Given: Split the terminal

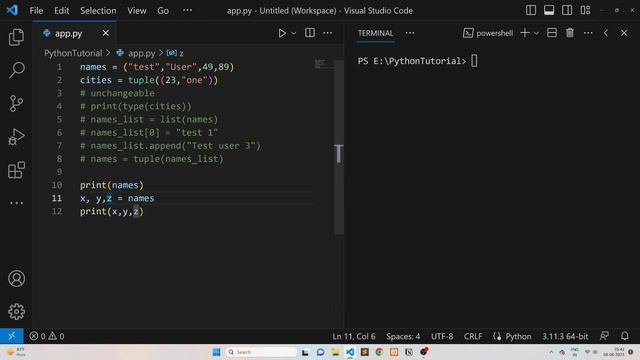Looking at the screenshot, I should (552, 33).
